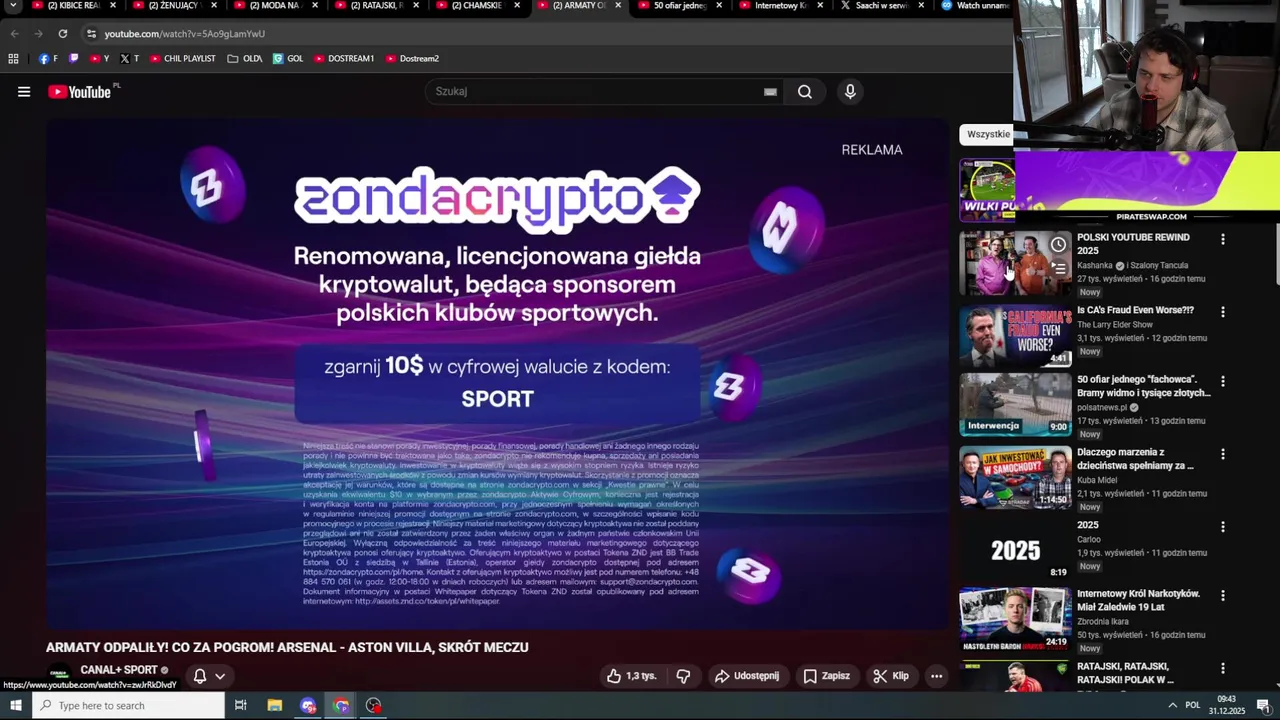Open options for the 2025 Carloo video
This screenshot has width=1280, height=720.
1222,527
